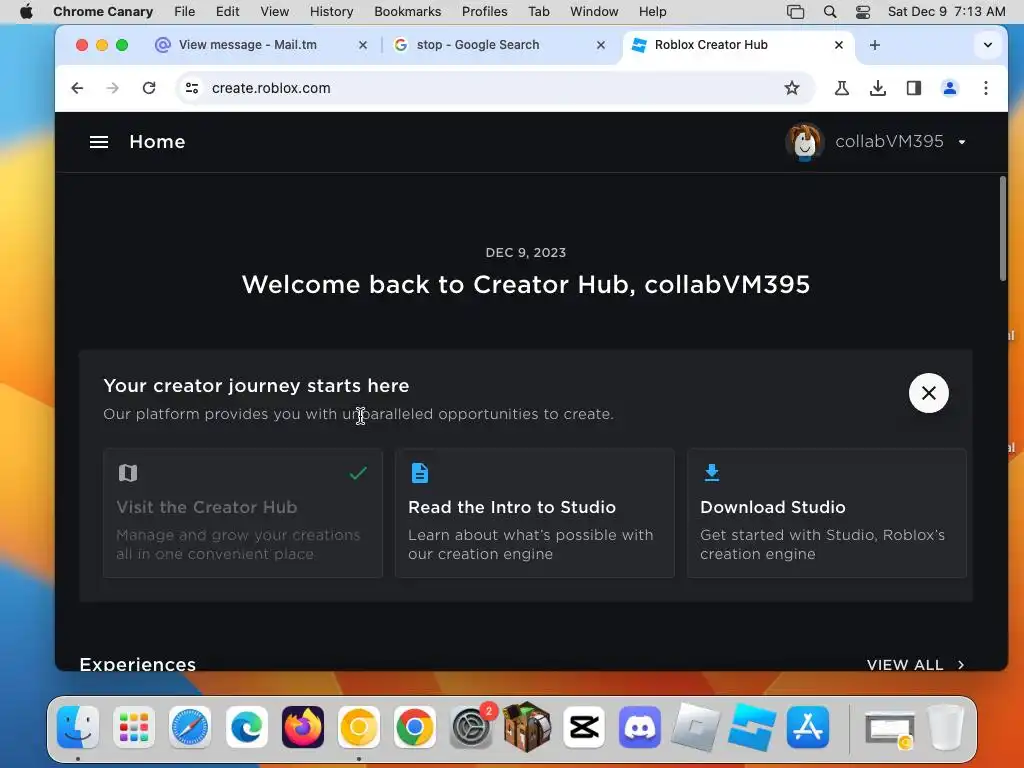The height and width of the screenshot is (768, 1024).
Task: Select the Roblox Creator Hub tab
Action: click(x=738, y=45)
